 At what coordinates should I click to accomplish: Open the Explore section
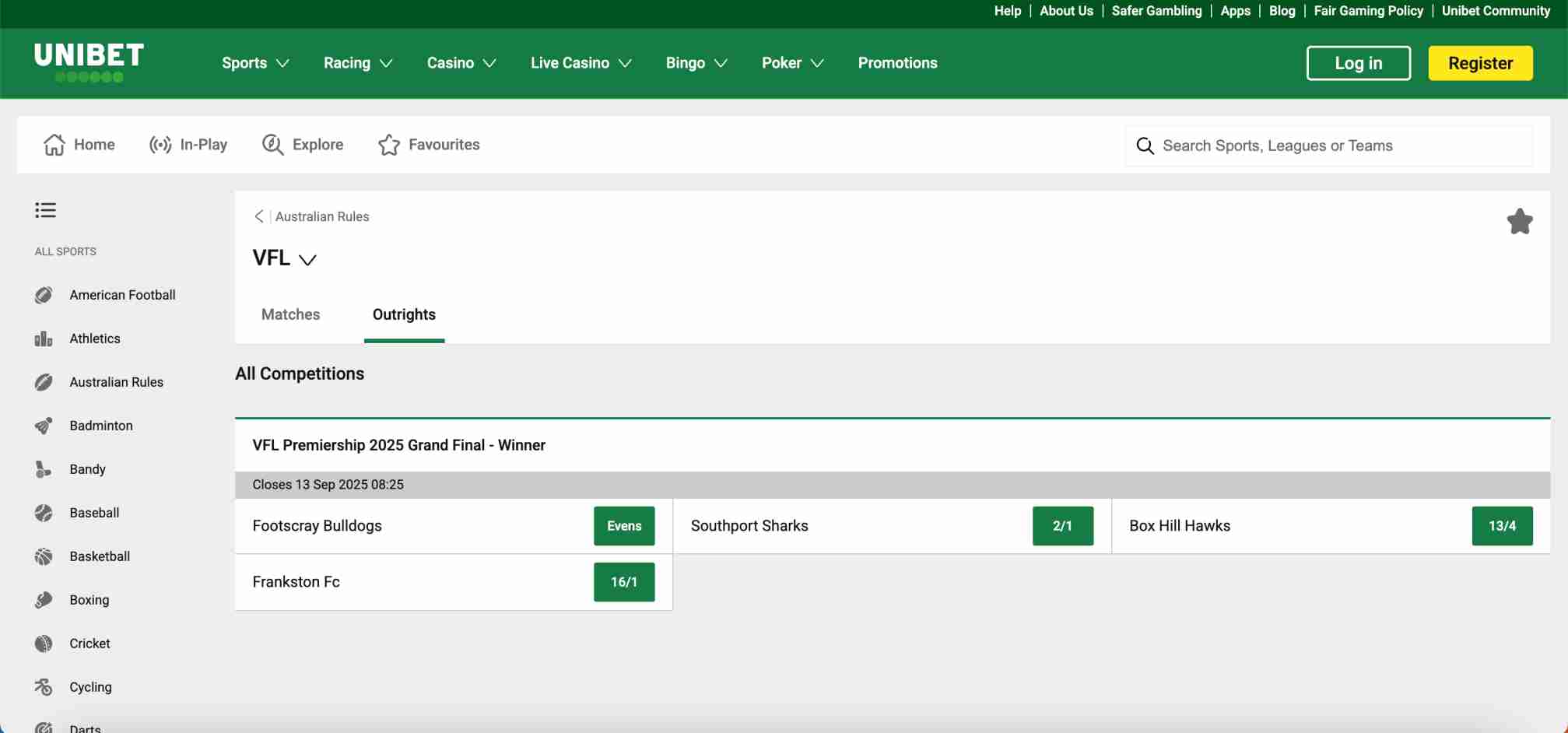coord(303,145)
